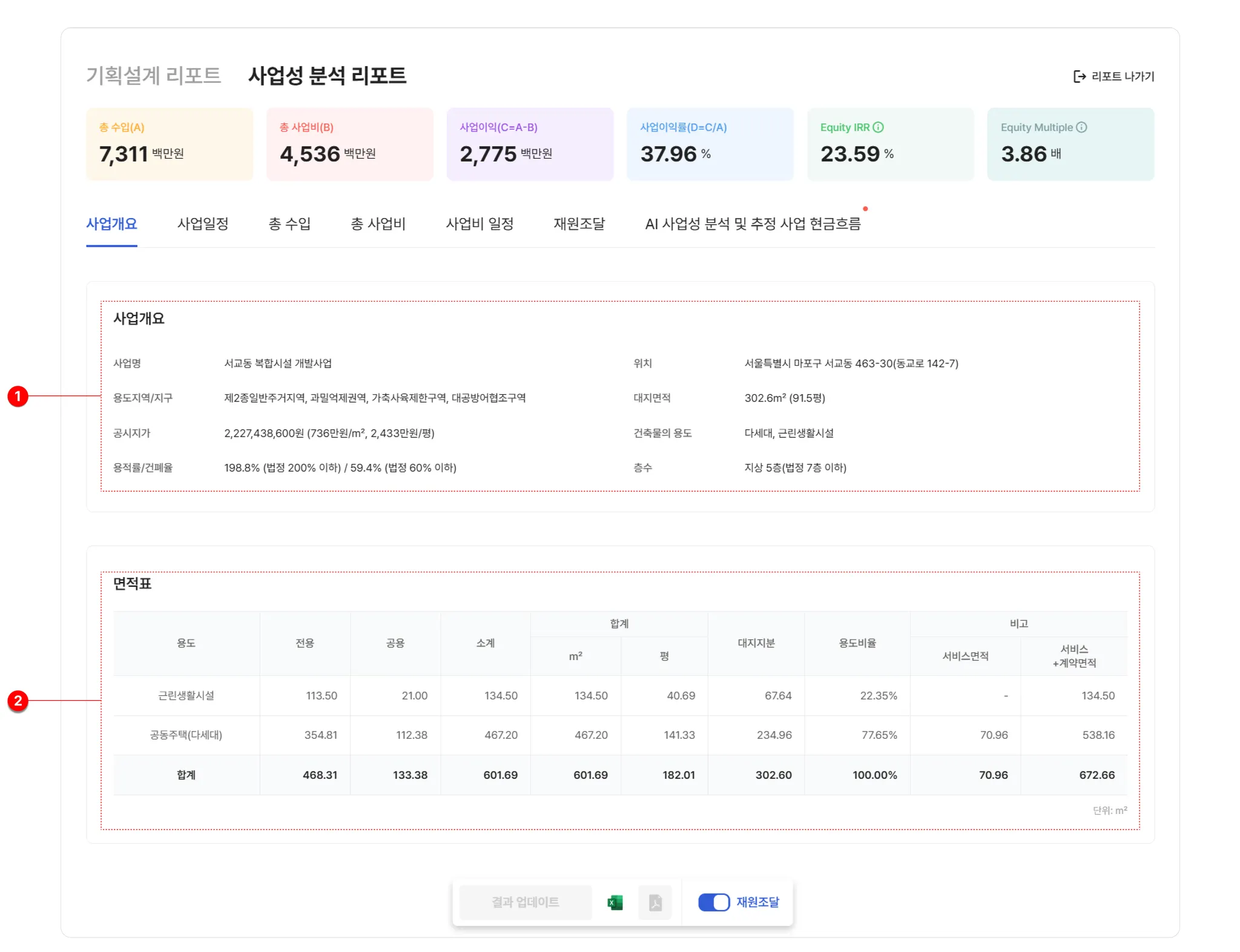Click the 총 사업비(B) summary card
1240x952 pixels.
click(349, 144)
